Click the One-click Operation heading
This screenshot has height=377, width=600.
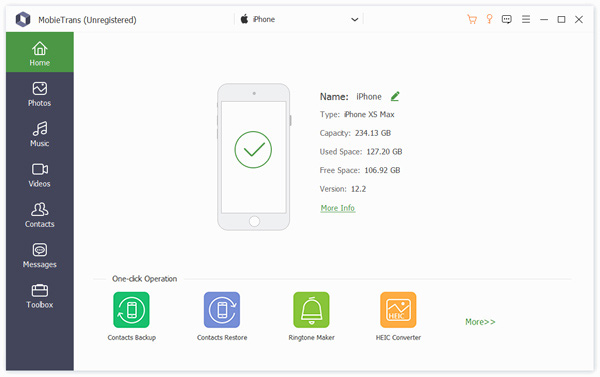[144, 279]
